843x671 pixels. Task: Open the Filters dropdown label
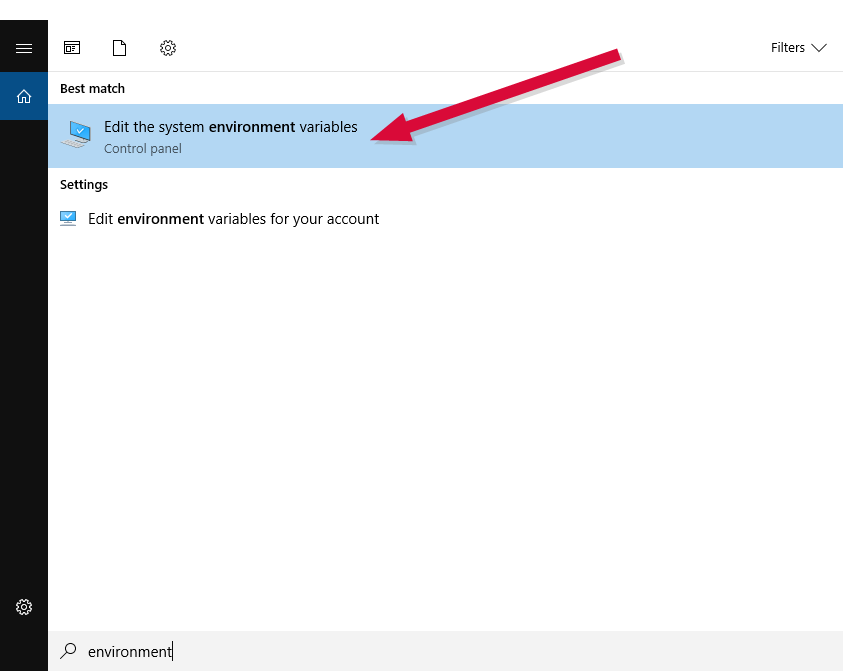(x=787, y=48)
